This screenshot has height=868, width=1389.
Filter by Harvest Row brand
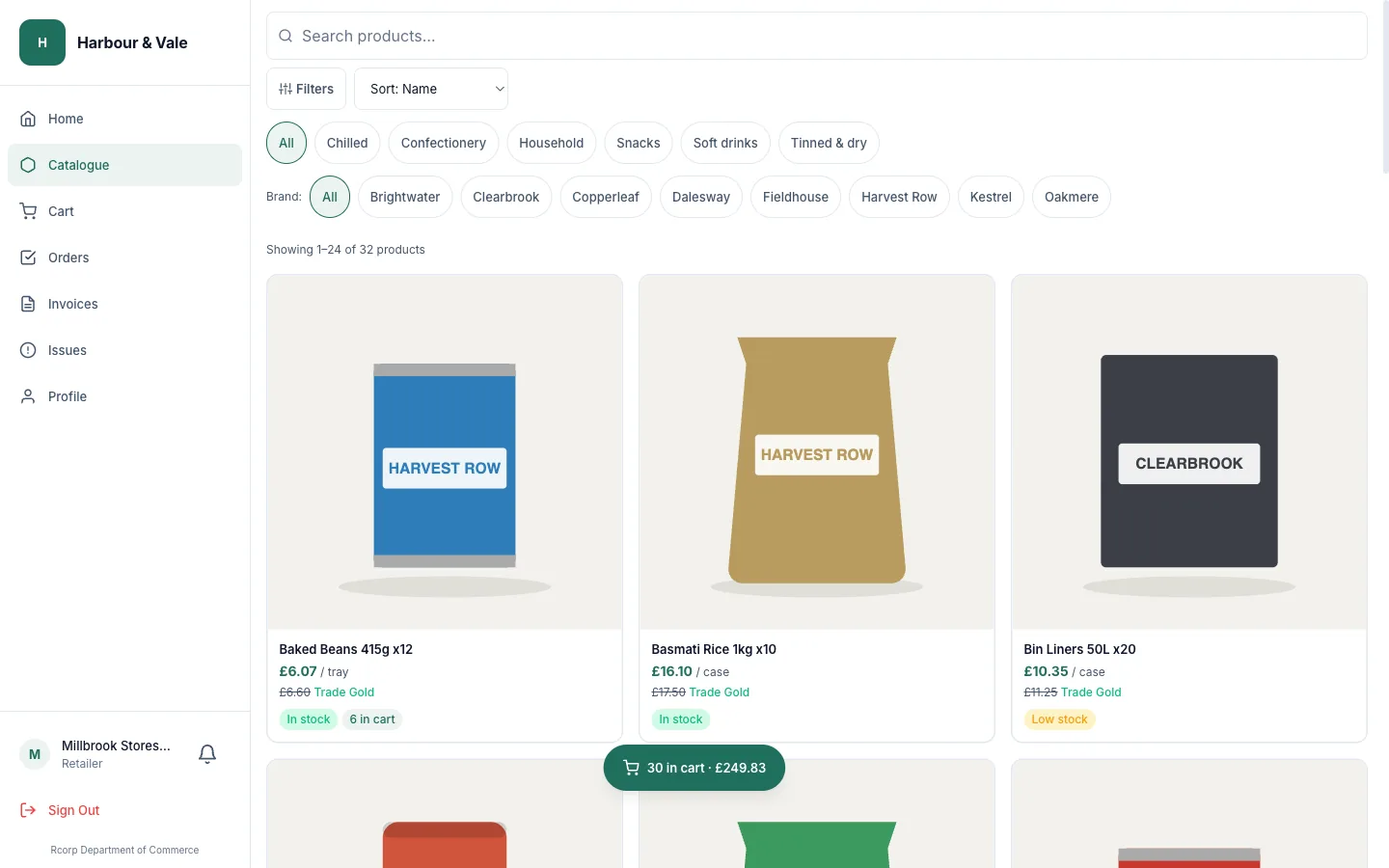[x=899, y=197]
